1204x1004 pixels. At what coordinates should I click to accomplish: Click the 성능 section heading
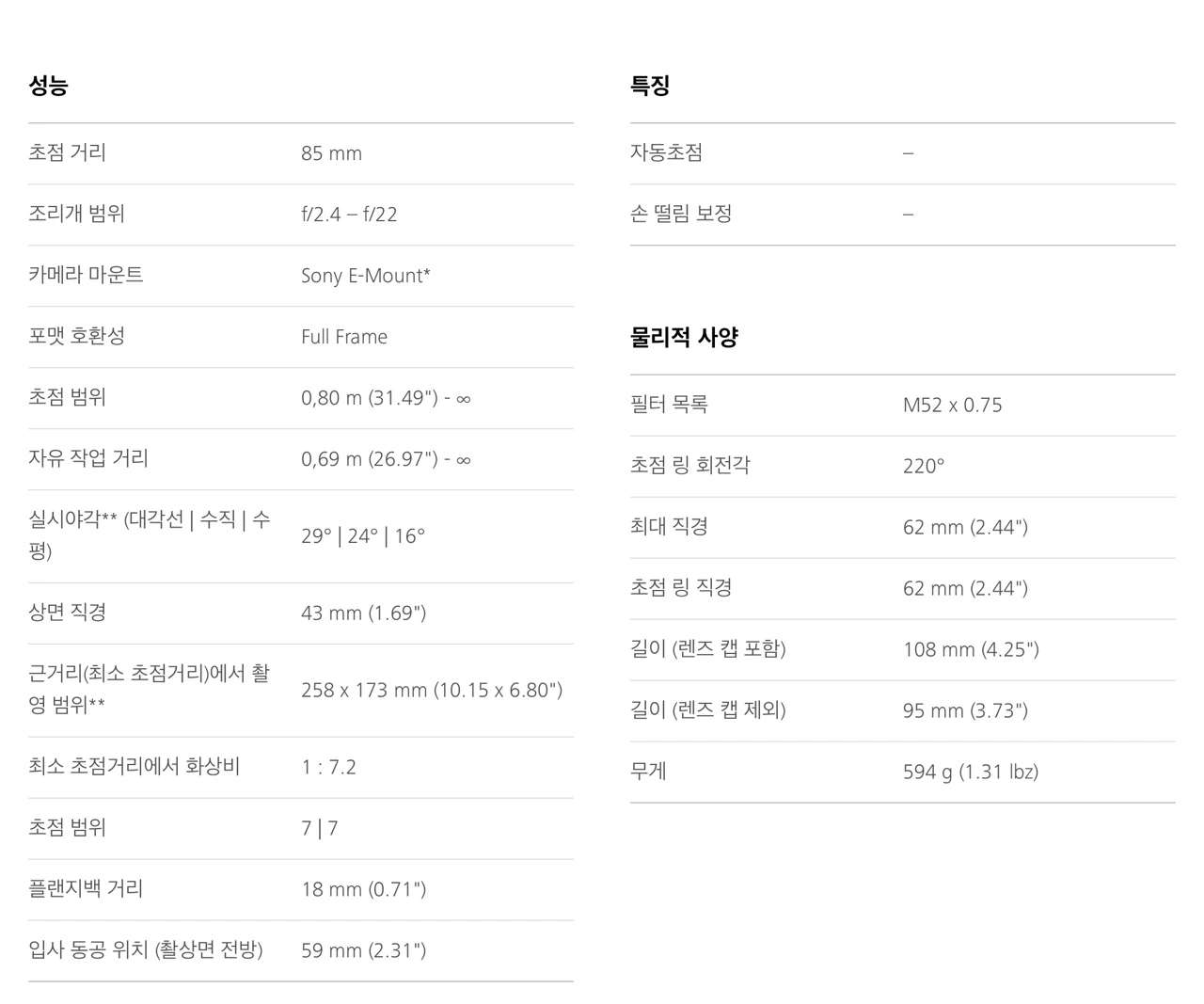coord(48,86)
